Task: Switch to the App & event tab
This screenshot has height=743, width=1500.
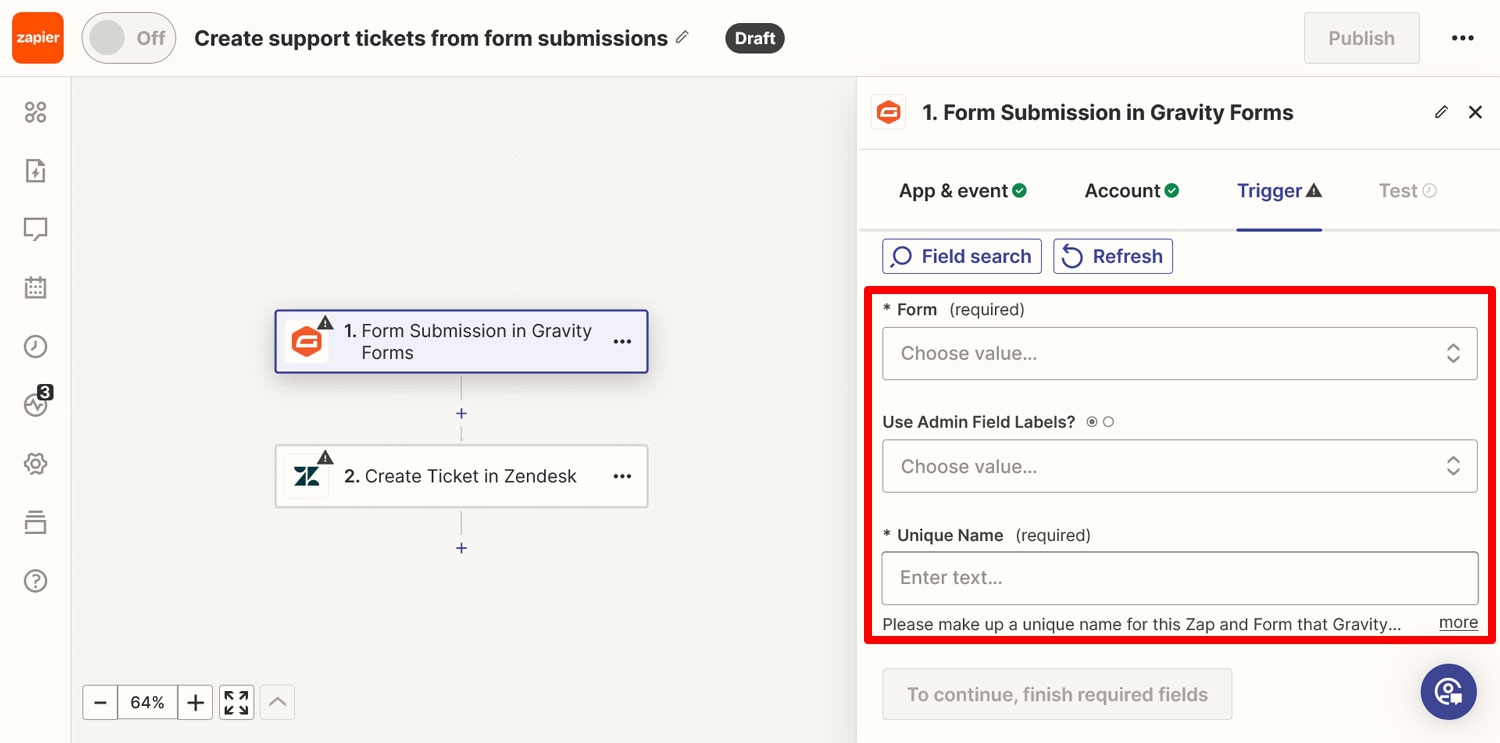Action: tap(963, 191)
